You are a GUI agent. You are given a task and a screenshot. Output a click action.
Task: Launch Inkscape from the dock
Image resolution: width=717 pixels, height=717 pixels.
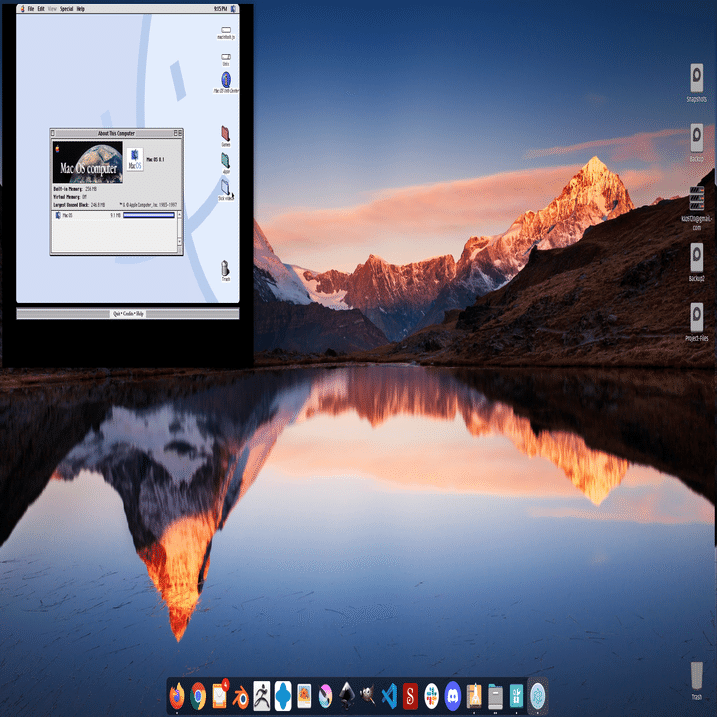[347, 696]
